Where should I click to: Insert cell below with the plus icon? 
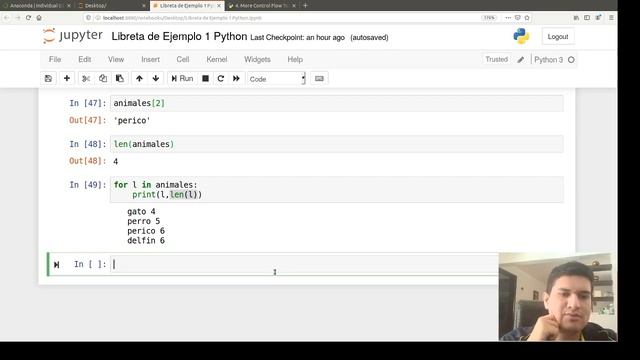tap(67, 78)
